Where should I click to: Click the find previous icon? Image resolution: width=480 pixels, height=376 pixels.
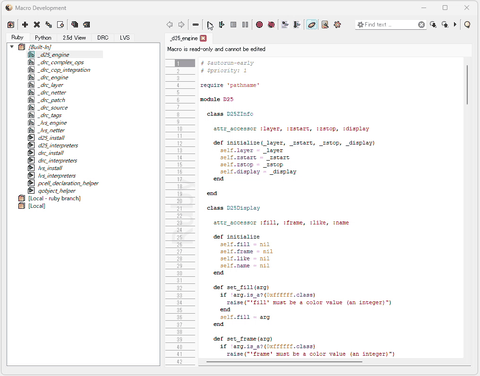(445, 25)
